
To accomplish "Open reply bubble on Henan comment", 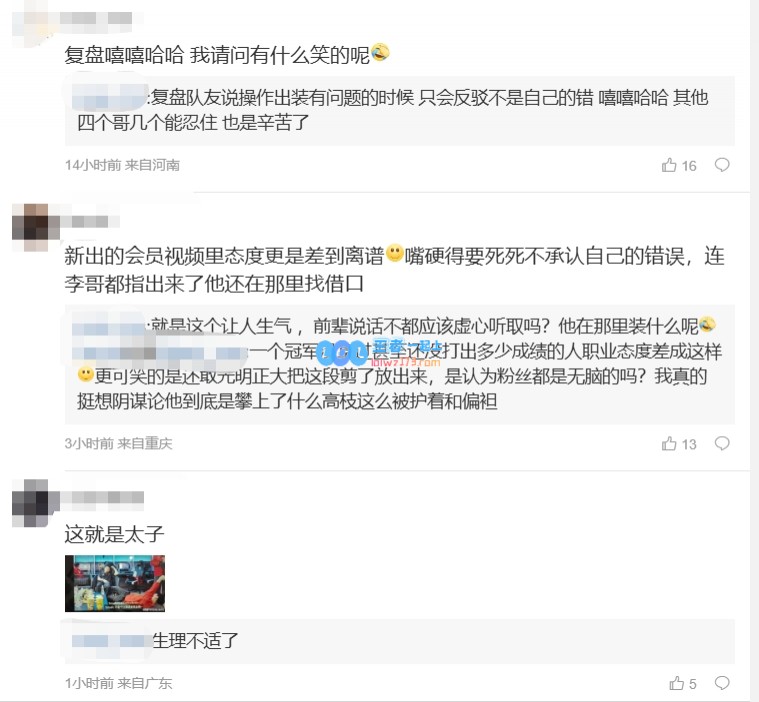I will click(x=722, y=165).
